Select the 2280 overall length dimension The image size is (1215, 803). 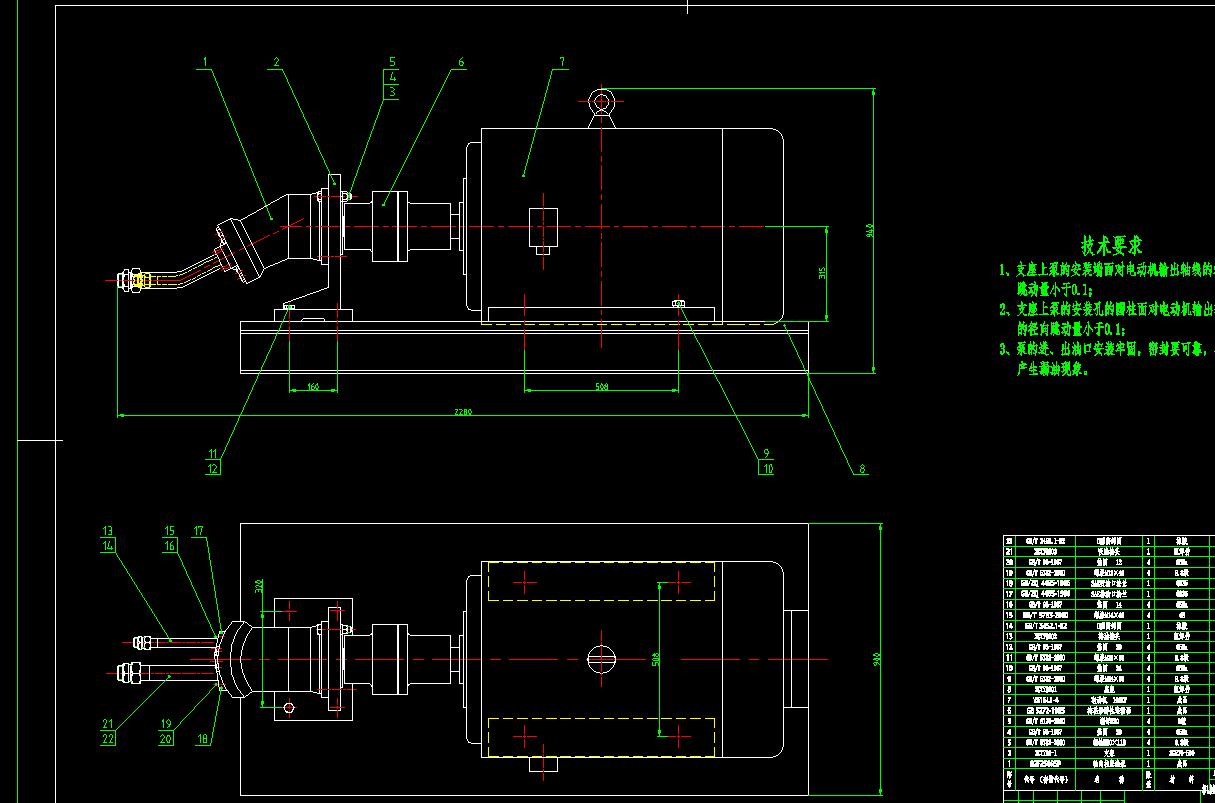pos(463,411)
